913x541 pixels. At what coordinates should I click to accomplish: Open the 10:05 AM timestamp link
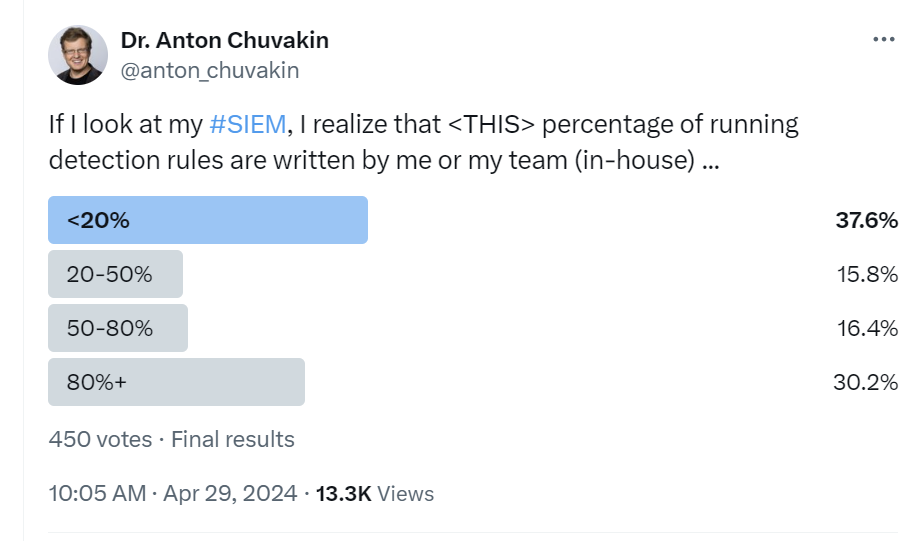97,493
